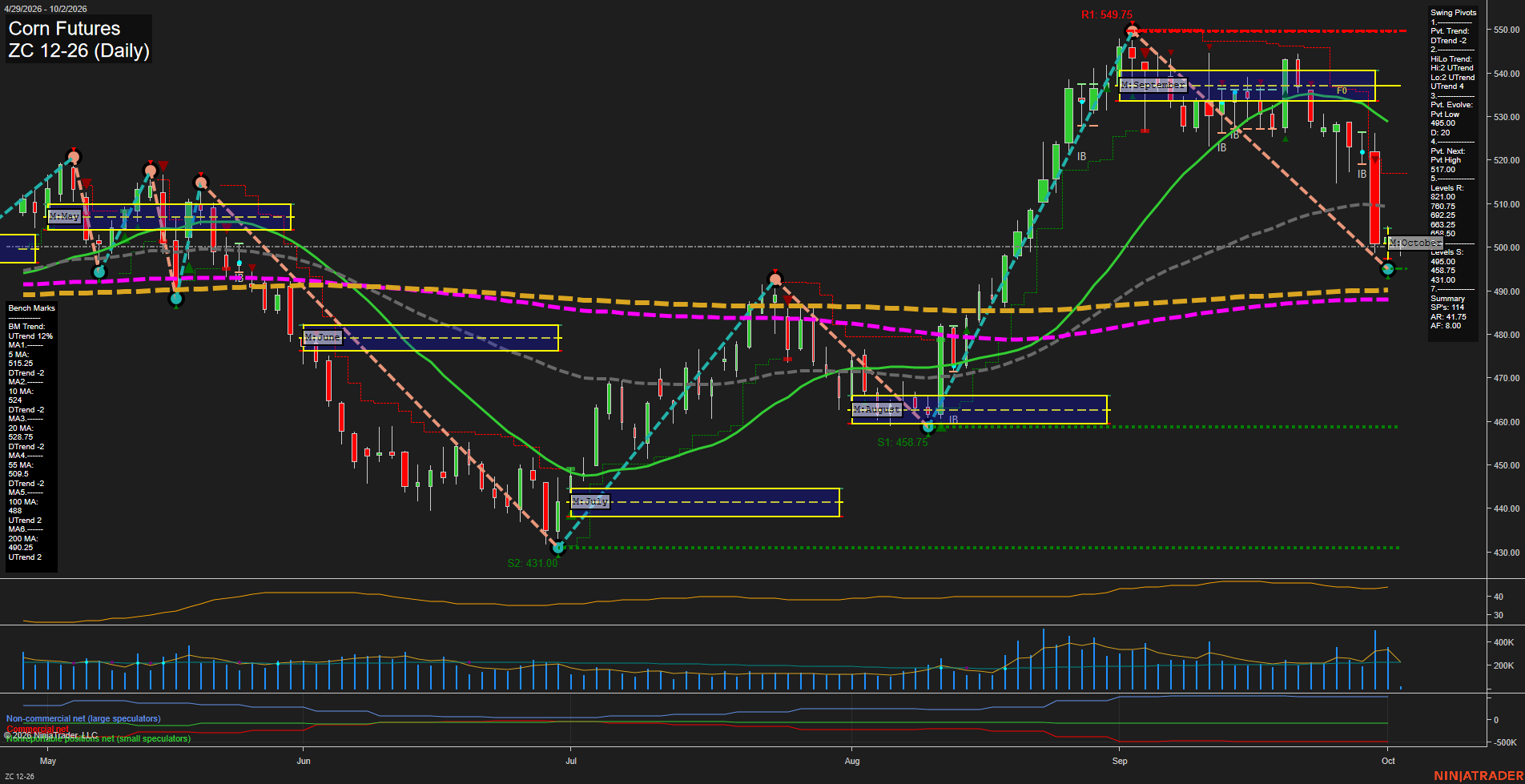This screenshot has width=1525, height=784.
Task: Click the F0 label in the September box
Action: click(1342, 90)
